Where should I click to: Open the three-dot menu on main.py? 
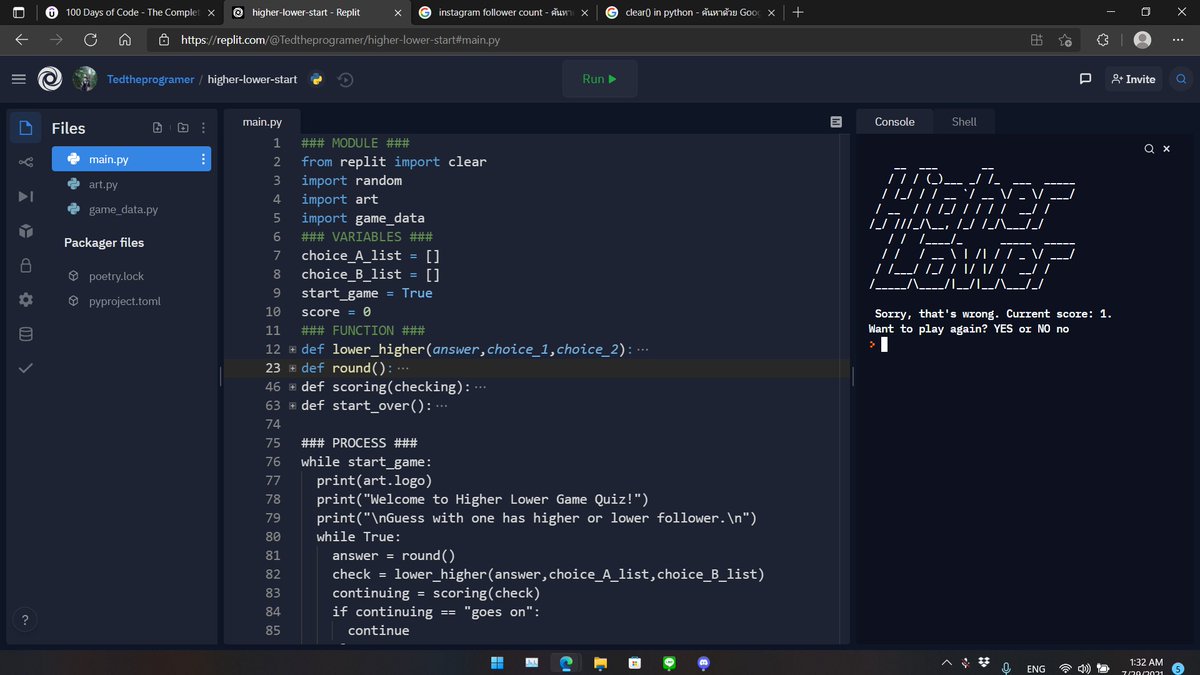click(203, 160)
